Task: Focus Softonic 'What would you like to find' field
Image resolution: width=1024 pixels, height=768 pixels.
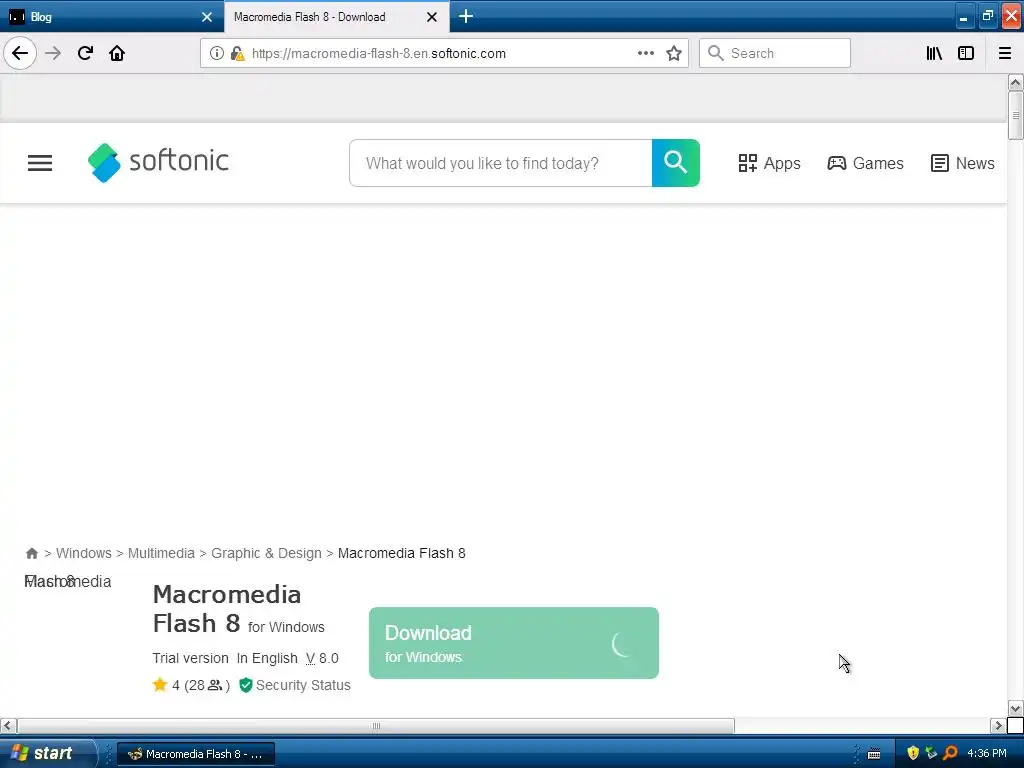Action: tap(501, 163)
